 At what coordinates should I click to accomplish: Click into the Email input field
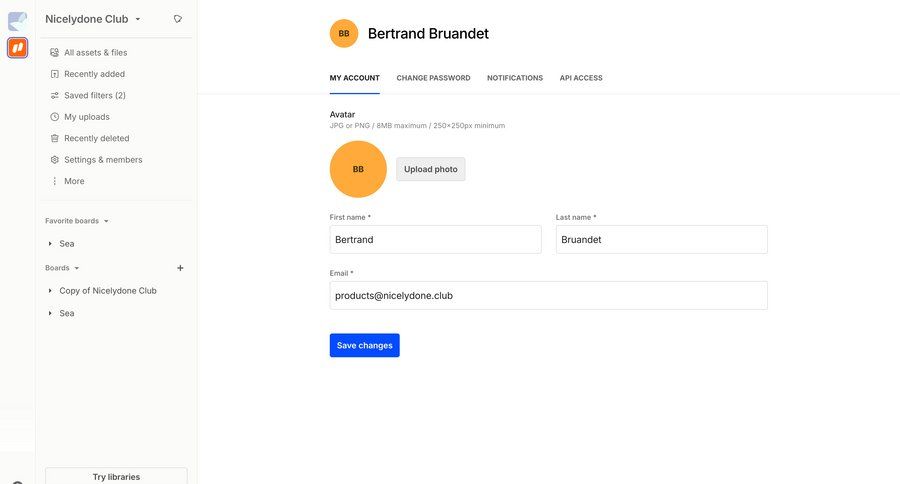pos(548,295)
